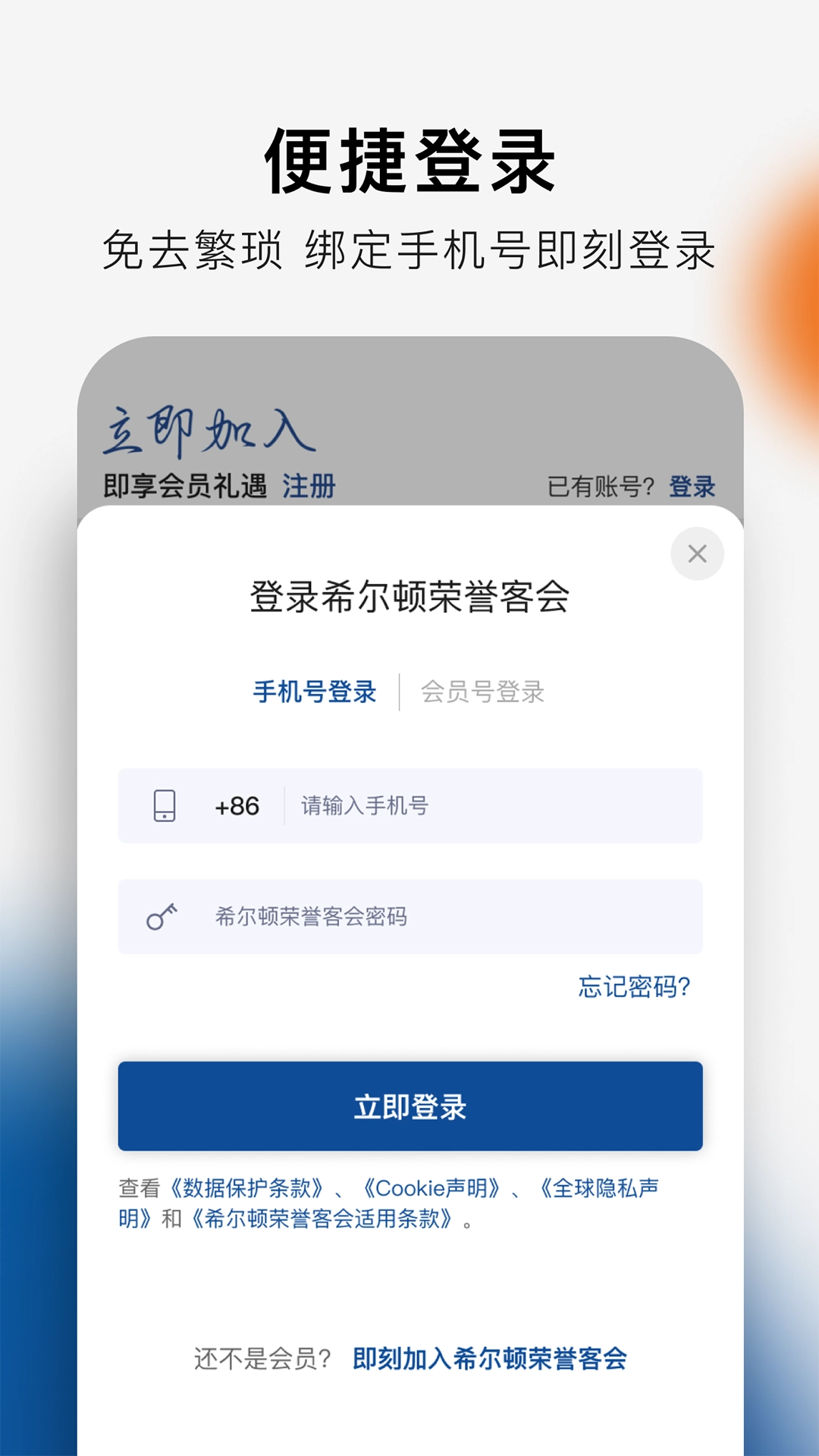
Task: Close the login dialog with X icon
Action: click(697, 554)
